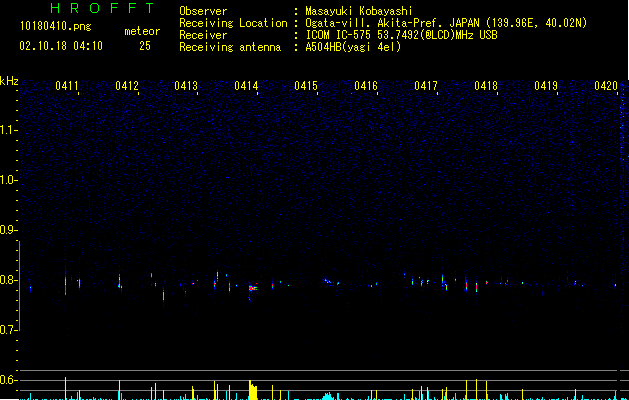Click the 1.0 frequency axis label
Screen dimensions: 629x400
coord(8,180)
